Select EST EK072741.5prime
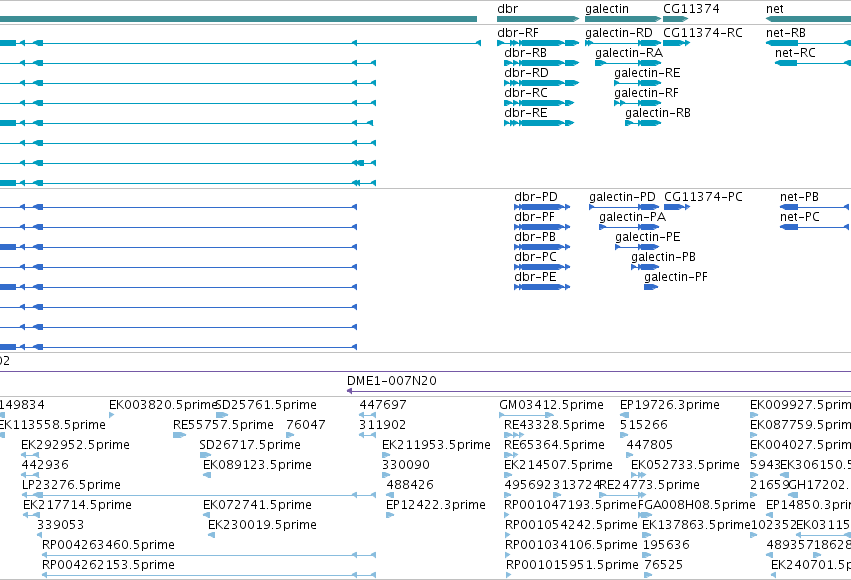851x580 pixels. pyautogui.click(x=257, y=505)
